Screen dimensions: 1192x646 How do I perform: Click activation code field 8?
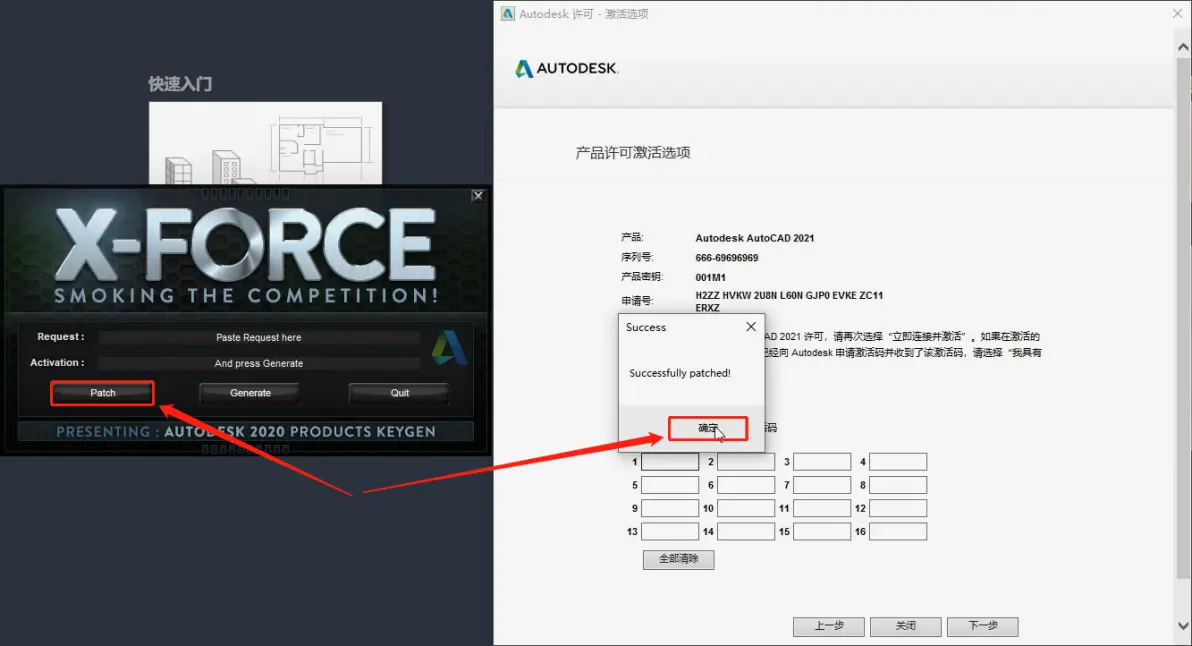(898, 485)
